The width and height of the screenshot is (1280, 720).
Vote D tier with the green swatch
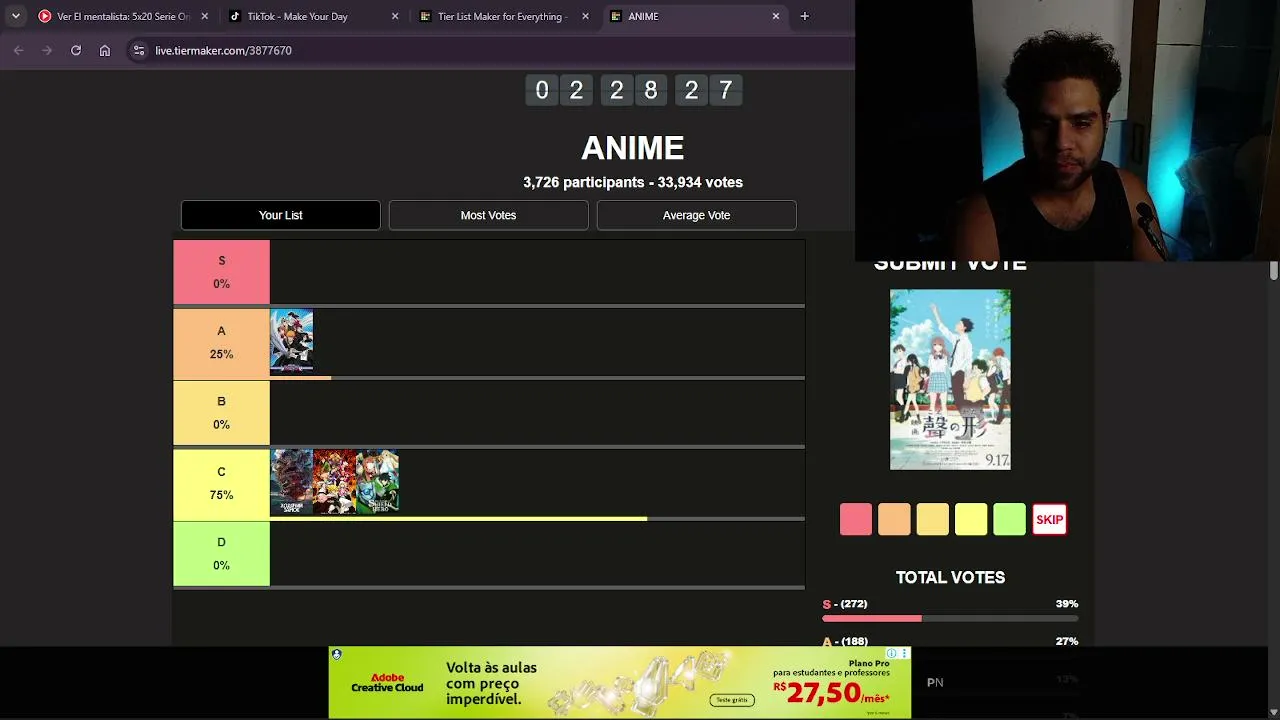click(1010, 519)
